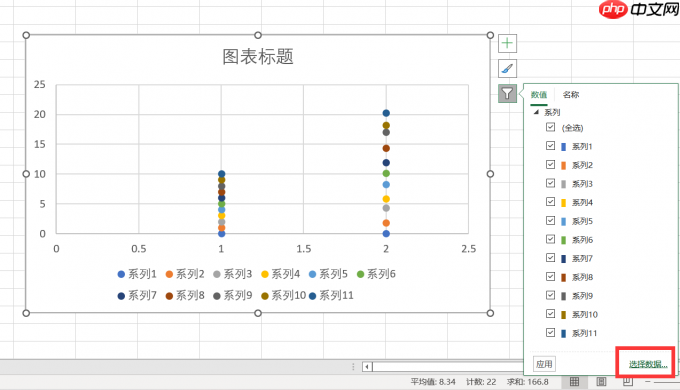This screenshot has height=390, width=680.
Task: Click the 计数: 22 status bar entry
Action: click(x=481, y=382)
